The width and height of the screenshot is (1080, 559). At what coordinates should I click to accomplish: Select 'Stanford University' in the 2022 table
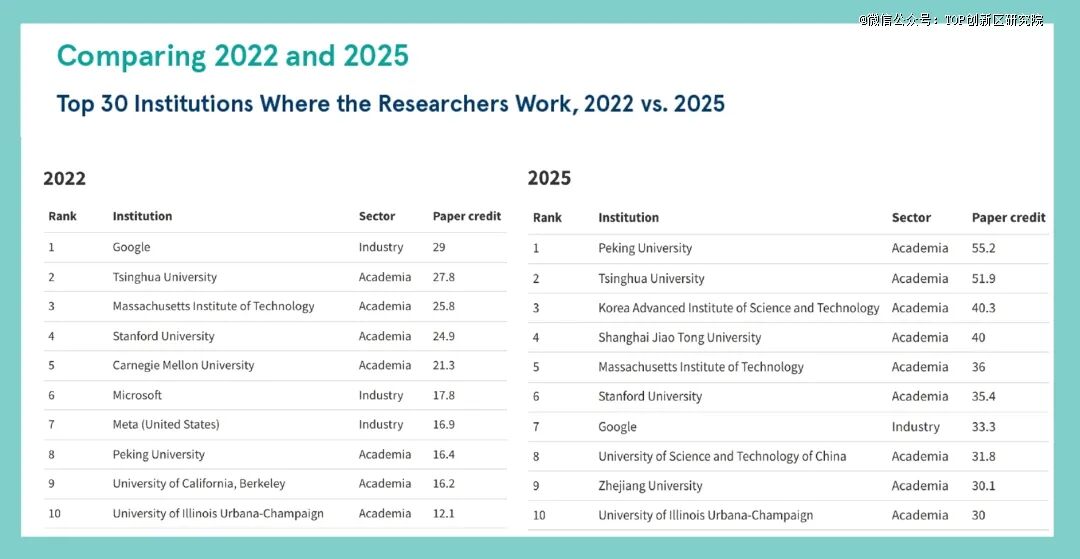(x=163, y=337)
